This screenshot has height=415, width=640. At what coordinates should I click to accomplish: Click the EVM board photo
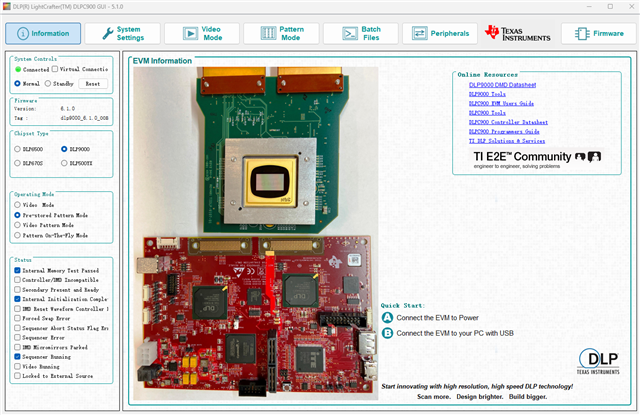(256, 233)
